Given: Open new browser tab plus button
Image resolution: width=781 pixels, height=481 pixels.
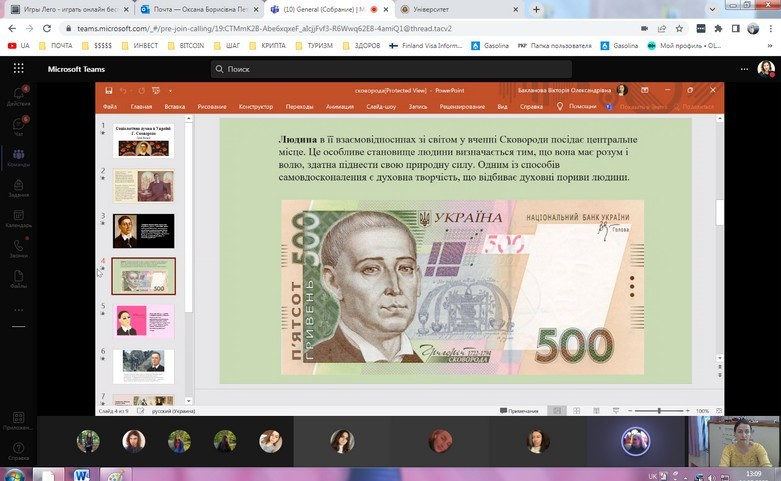Looking at the screenshot, I should (536, 9).
